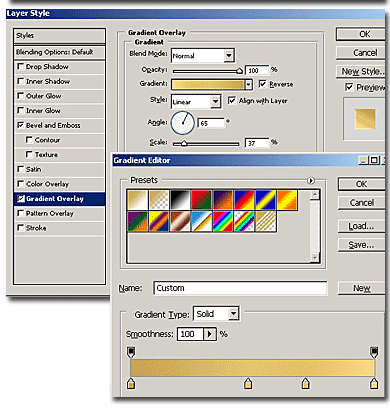Enable the Contour checkbox
The height and width of the screenshot is (409, 390).
coord(29,140)
